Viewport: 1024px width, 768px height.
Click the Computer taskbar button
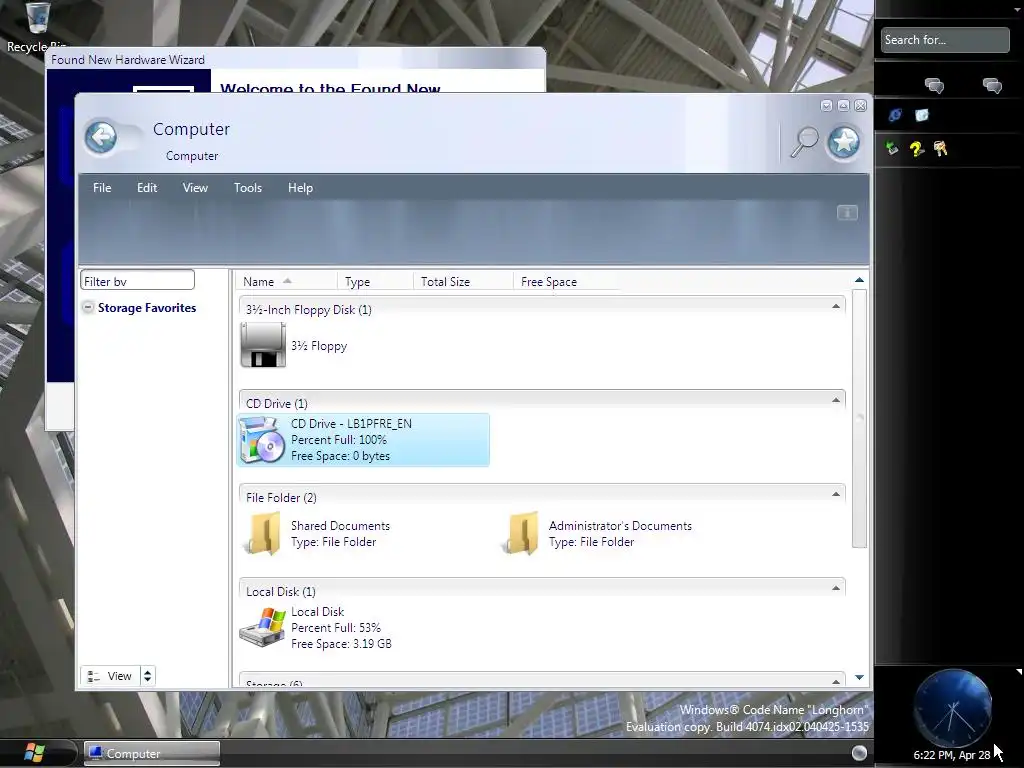(152, 754)
